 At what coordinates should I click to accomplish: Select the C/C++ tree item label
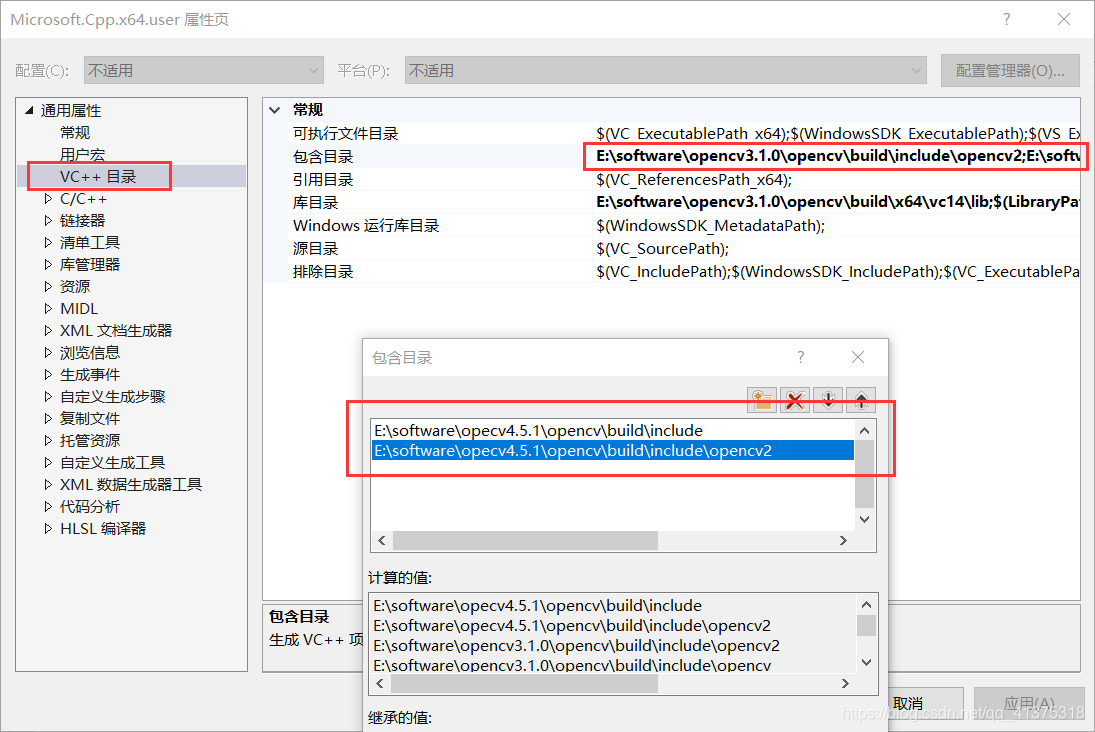(x=83, y=199)
